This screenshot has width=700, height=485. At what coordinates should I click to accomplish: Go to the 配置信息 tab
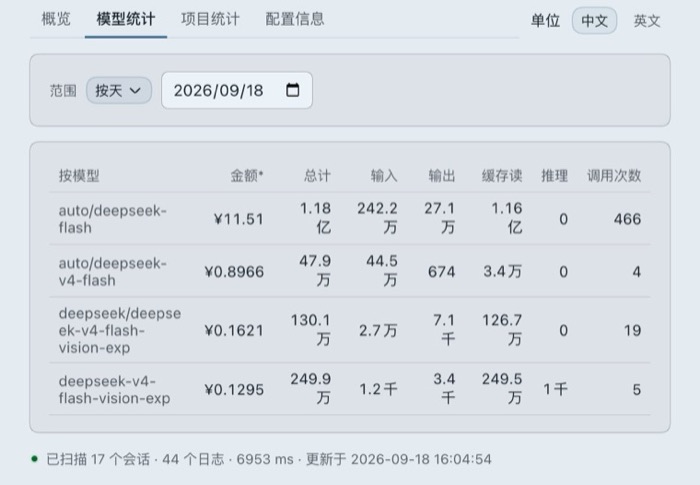click(295, 19)
